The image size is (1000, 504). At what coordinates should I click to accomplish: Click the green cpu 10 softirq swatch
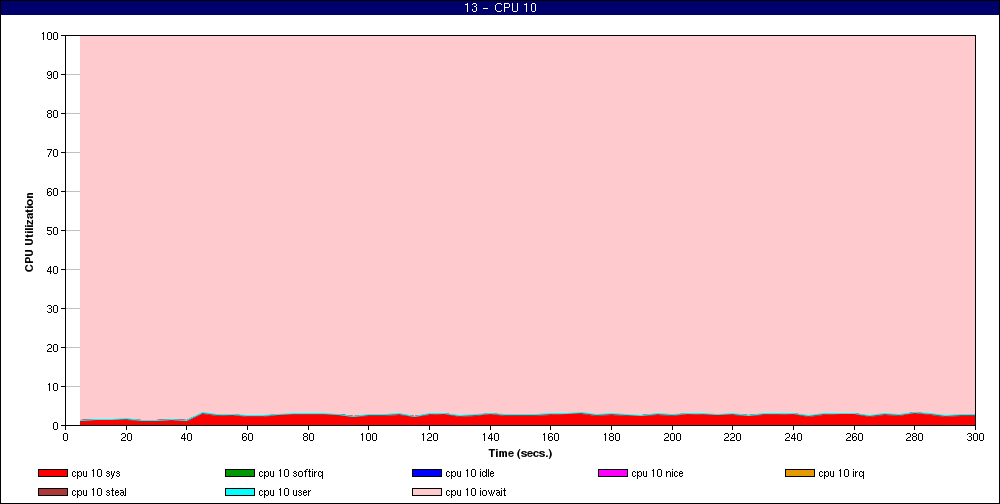[x=239, y=473]
